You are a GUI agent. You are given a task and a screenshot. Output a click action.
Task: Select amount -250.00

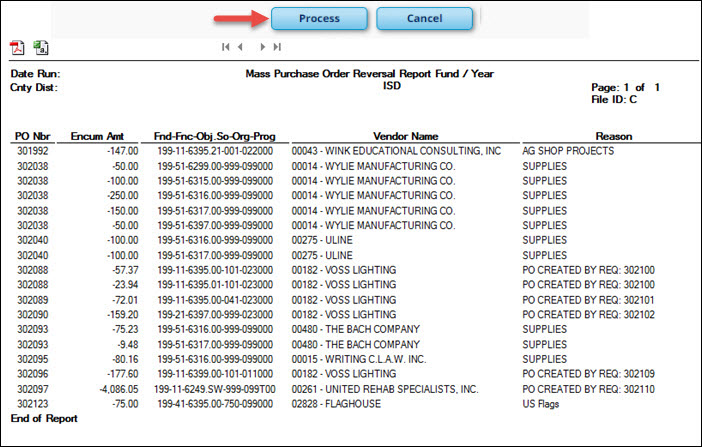coord(123,196)
